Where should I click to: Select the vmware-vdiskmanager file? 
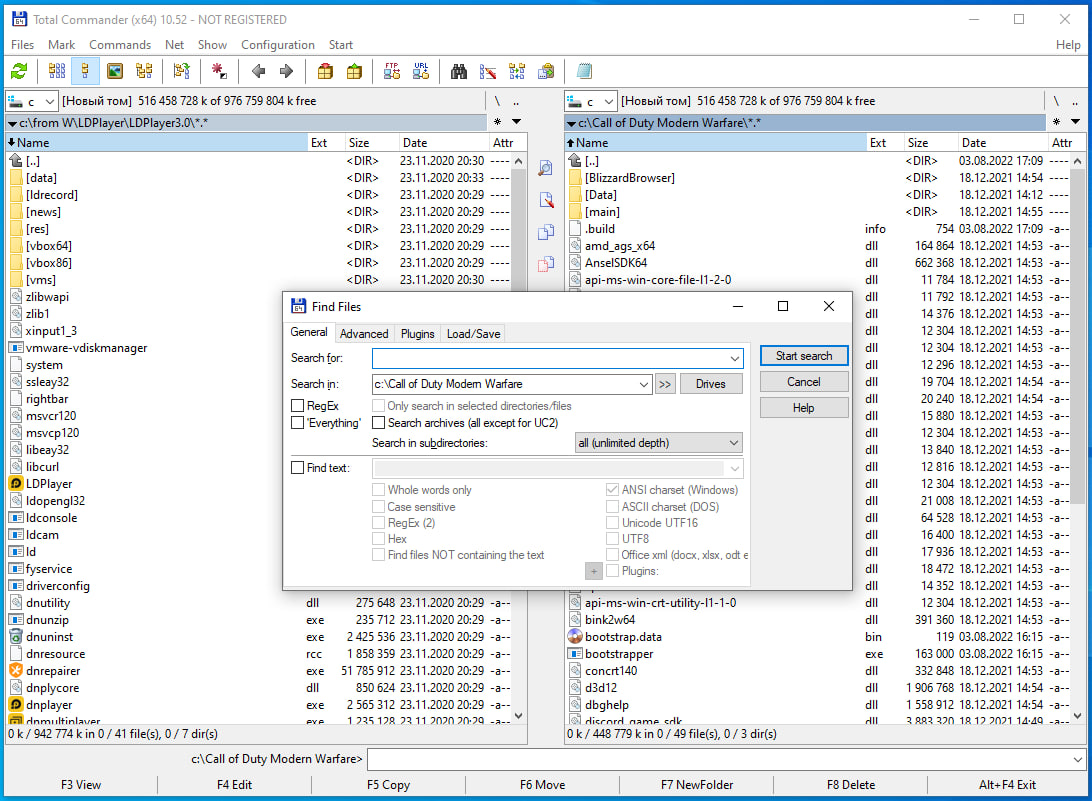(86, 348)
